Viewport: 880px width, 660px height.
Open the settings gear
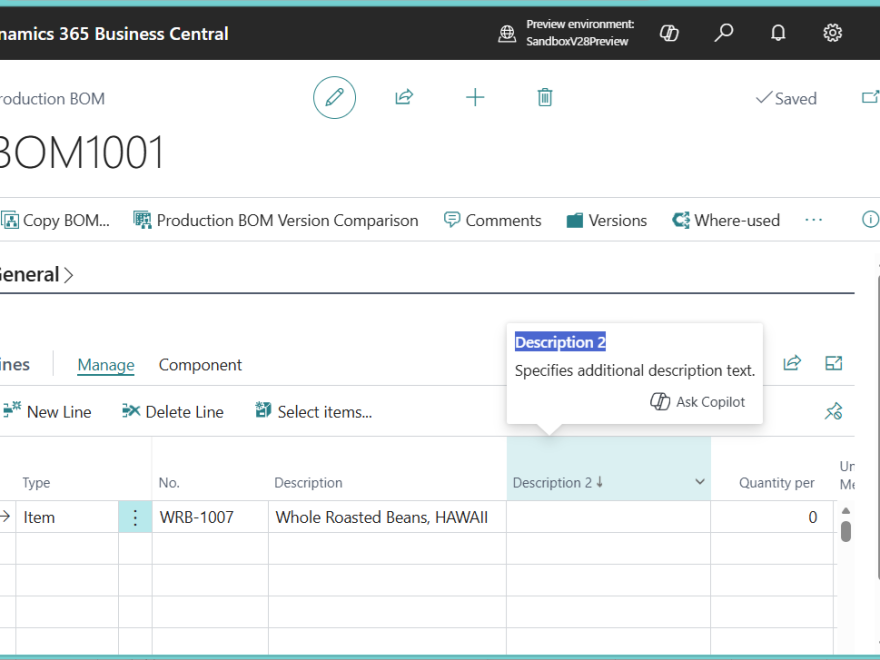coord(832,33)
